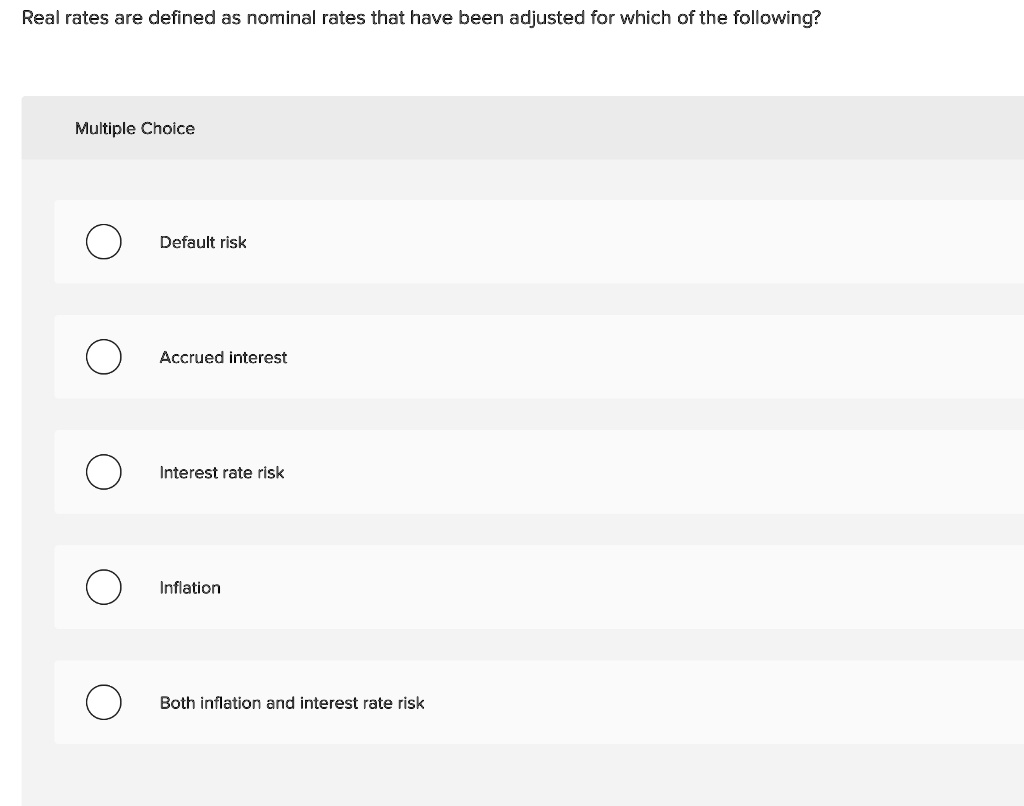Click the blank area of Accrued interest row
Screen dimensions: 1024x806
pyautogui.click(x=653, y=357)
